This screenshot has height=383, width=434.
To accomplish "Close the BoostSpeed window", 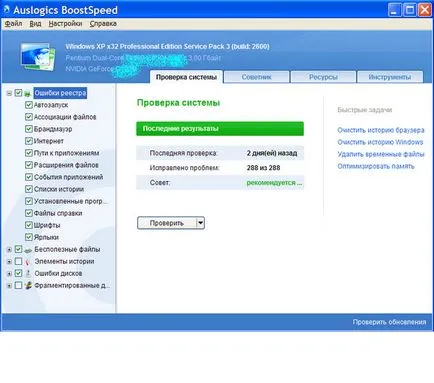I will pyautogui.click(x=425, y=10).
